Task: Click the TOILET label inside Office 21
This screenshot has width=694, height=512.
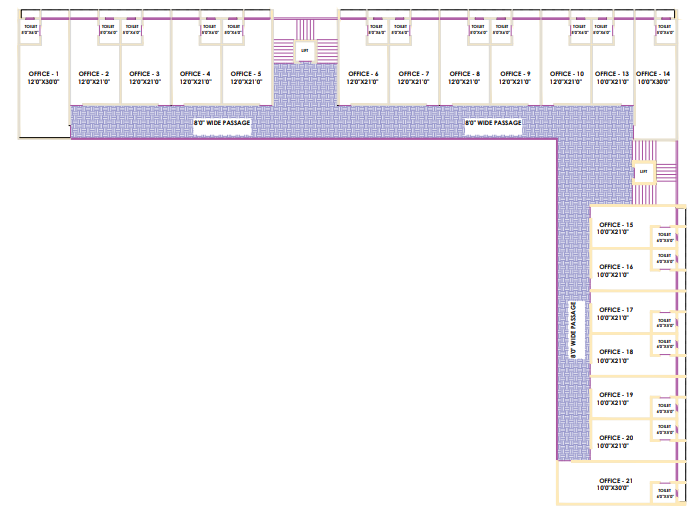Action: point(665,493)
